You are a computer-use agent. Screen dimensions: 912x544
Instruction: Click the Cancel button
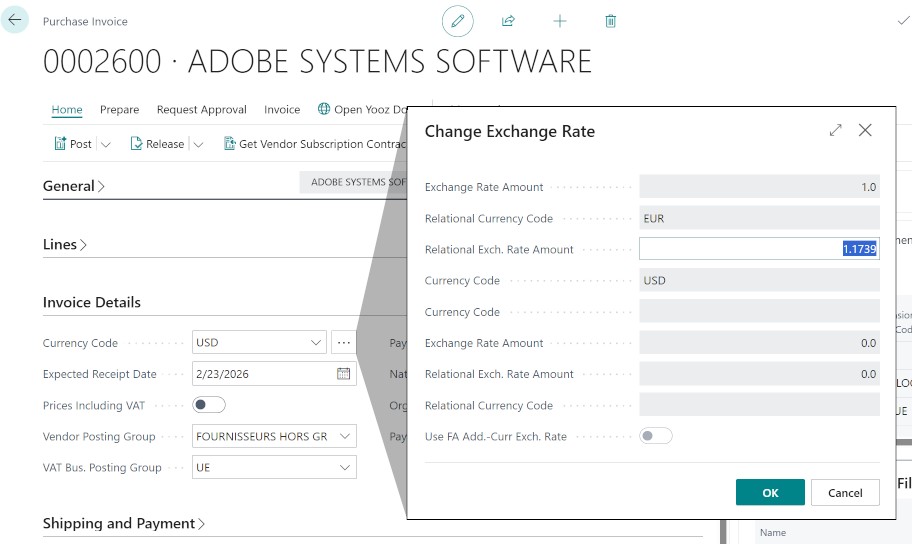pyautogui.click(x=845, y=492)
